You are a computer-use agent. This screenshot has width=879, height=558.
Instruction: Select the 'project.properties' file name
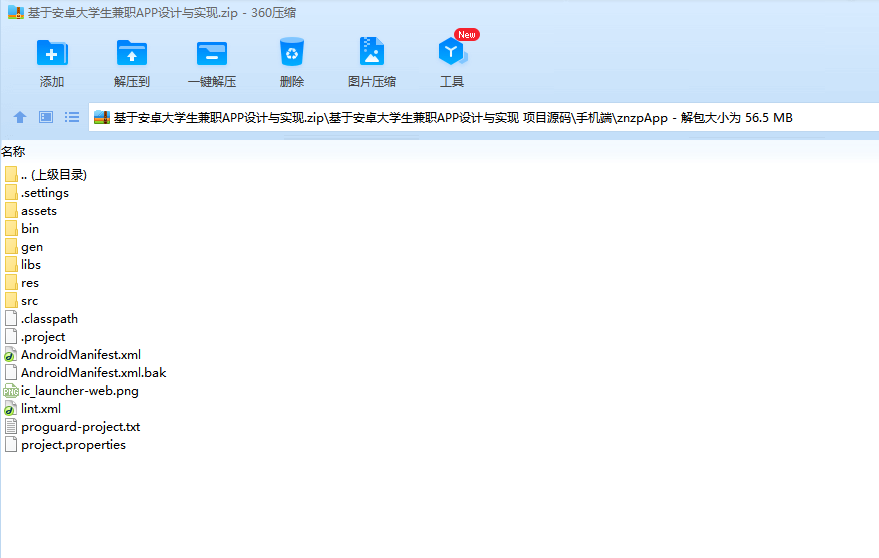(x=73, y=445)
